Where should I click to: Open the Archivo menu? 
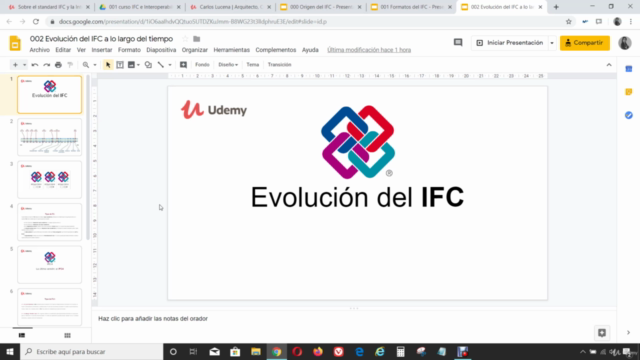[40, 50]
